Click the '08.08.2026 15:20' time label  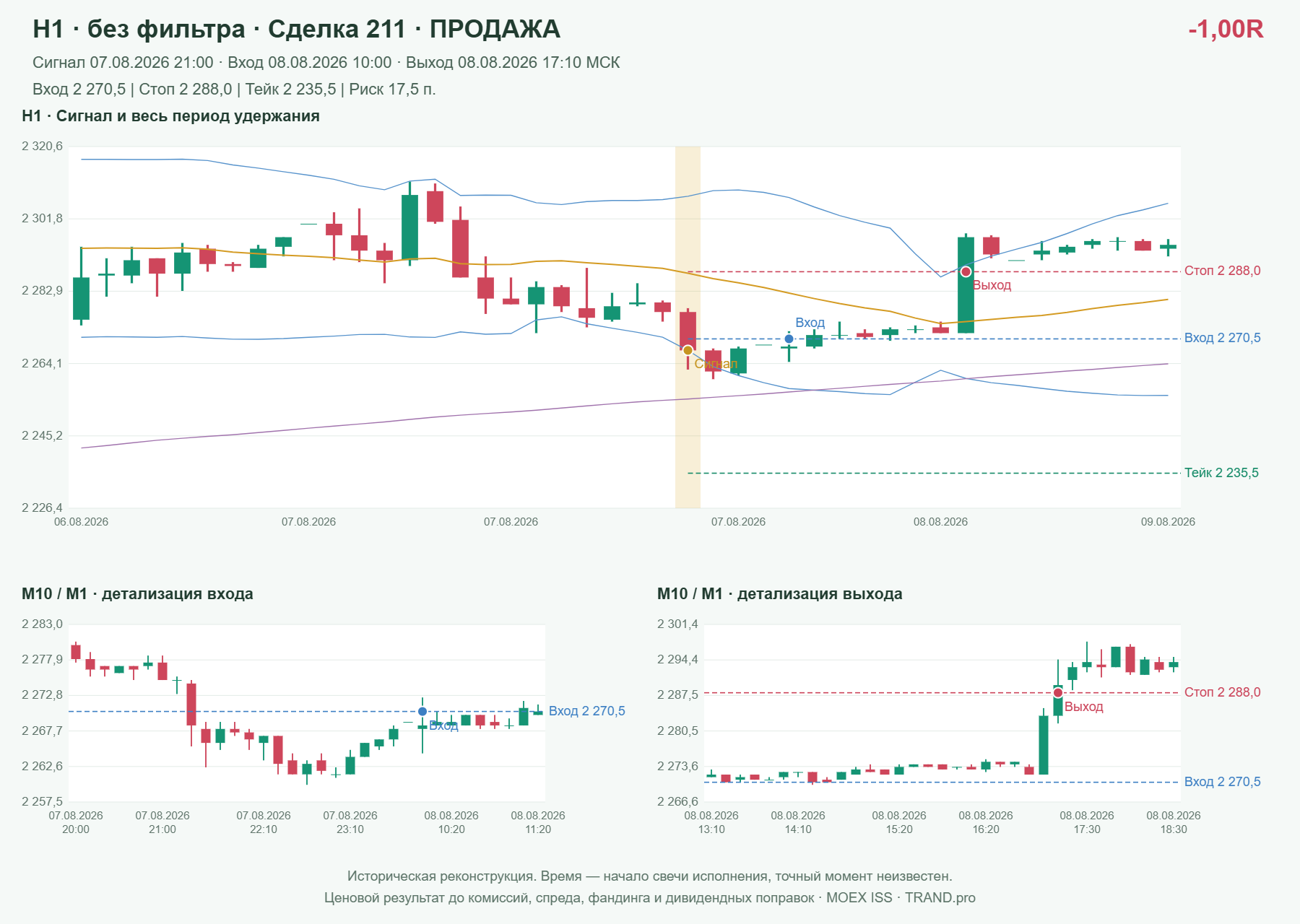click(899, 822)
